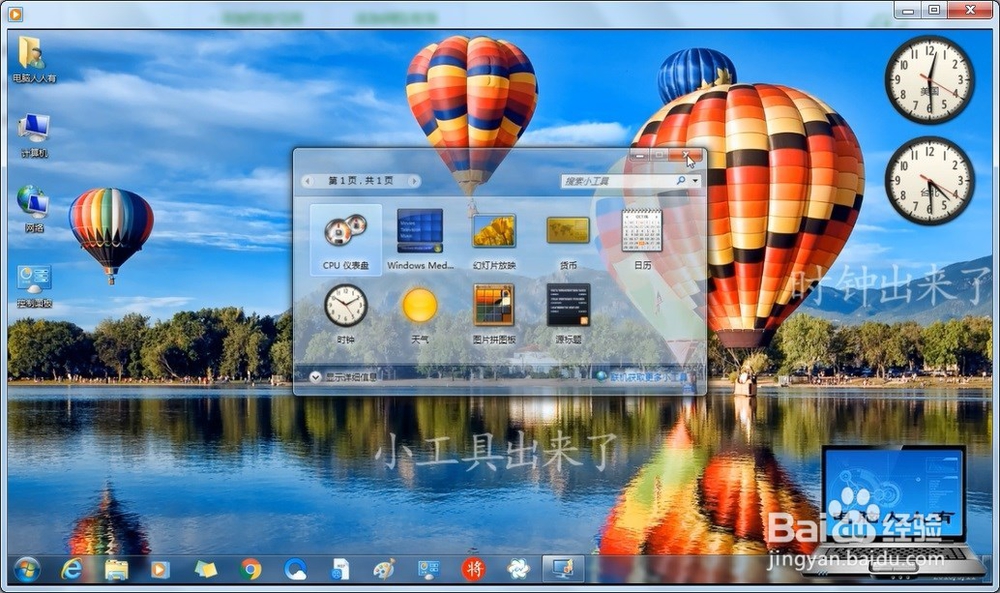Choose the 时钟 clock gadget in gallery
Image resolution: width=1000 pixels, height=593 pixels.
click(346, 314)
